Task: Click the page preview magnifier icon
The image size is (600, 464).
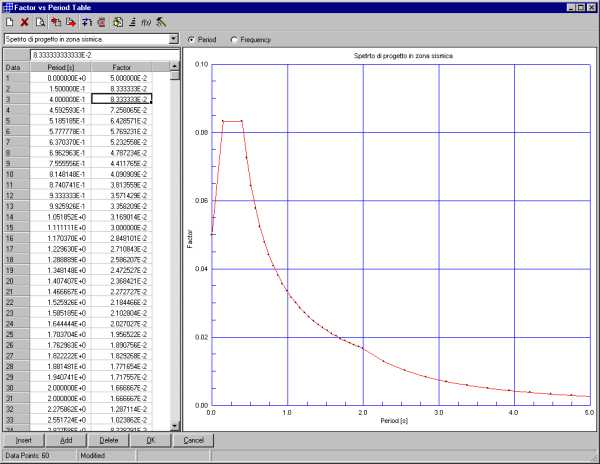Action: [40, 21]
